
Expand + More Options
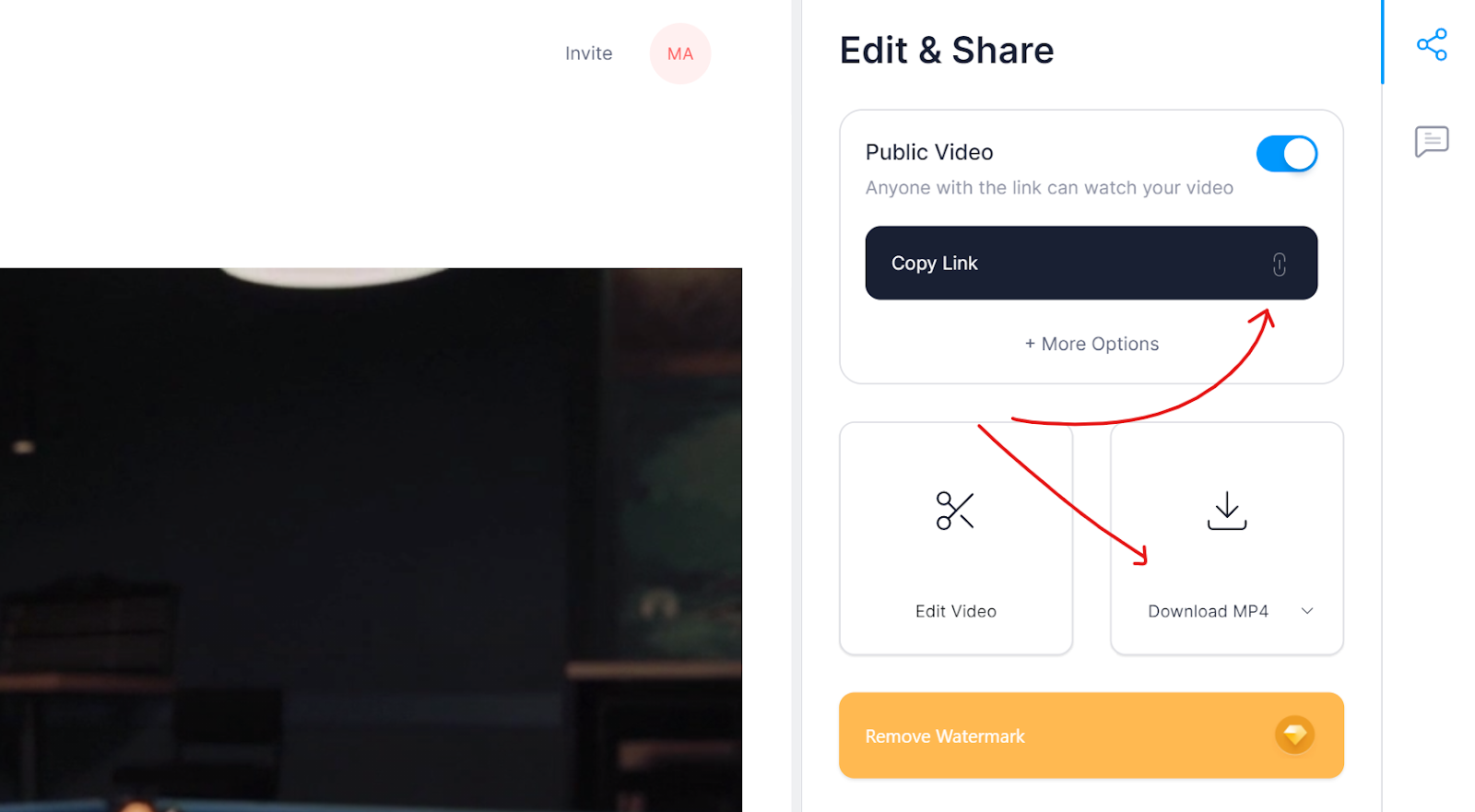coord(1091,344)
